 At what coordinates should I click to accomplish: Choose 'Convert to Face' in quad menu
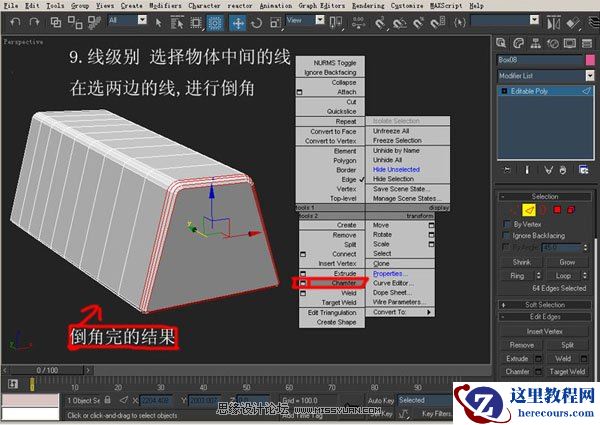(333, 131)
